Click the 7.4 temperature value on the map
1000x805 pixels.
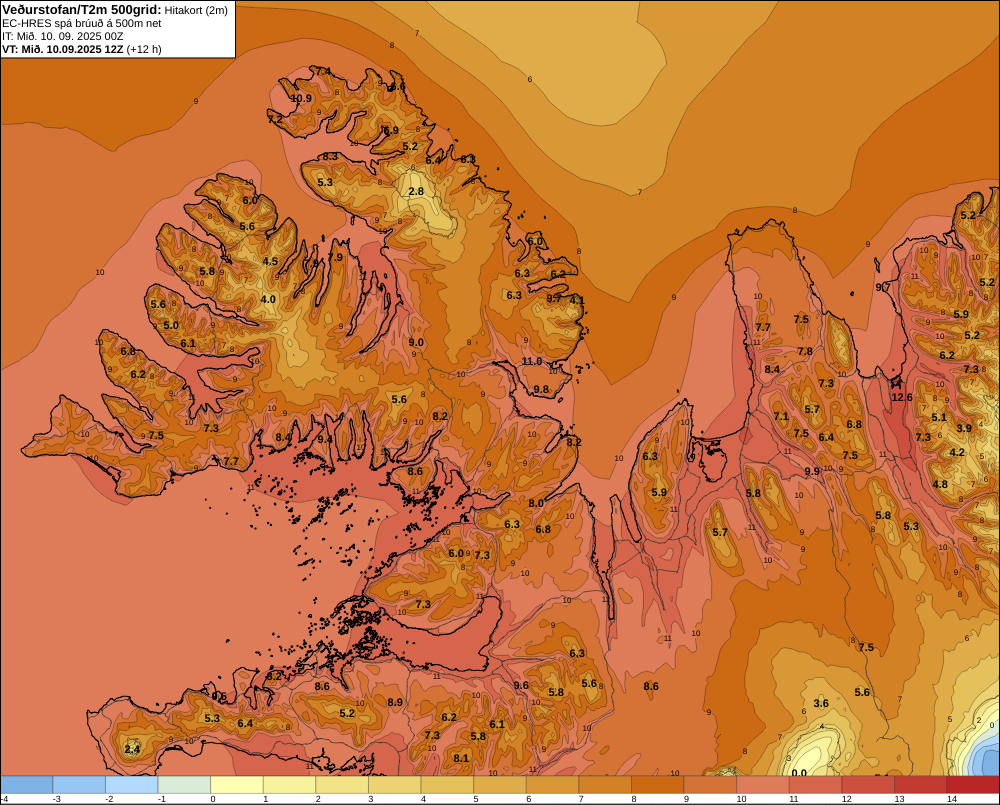tap(323, 71)
